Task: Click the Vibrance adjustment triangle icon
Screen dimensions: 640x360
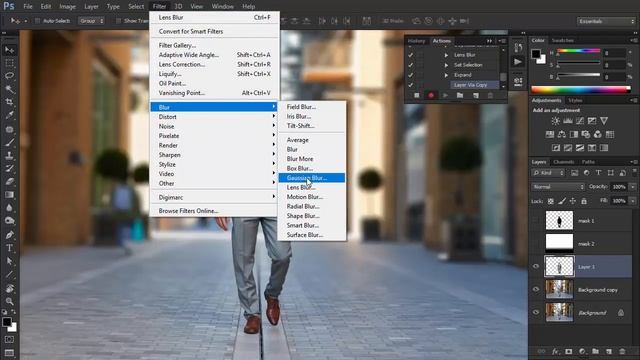Action: pos(604,121)
